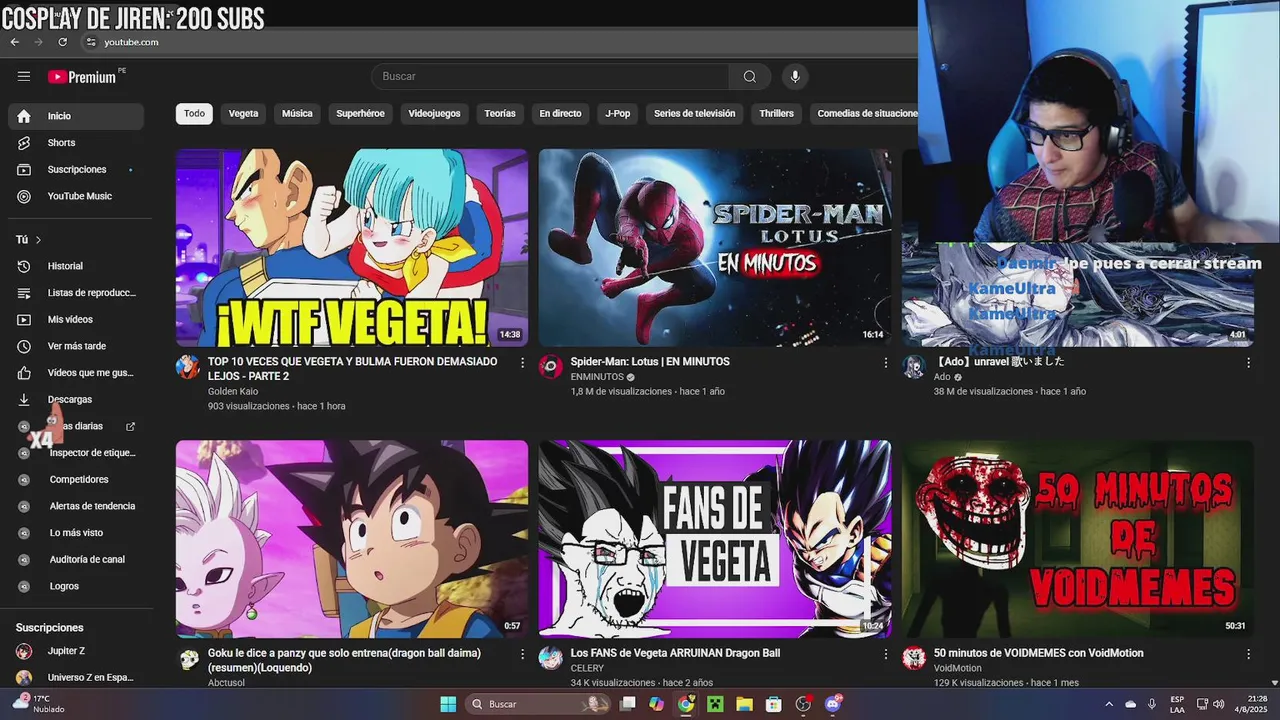
Task: Open options menu for Spider-Man Lotus video
Action: click(885, 363)
